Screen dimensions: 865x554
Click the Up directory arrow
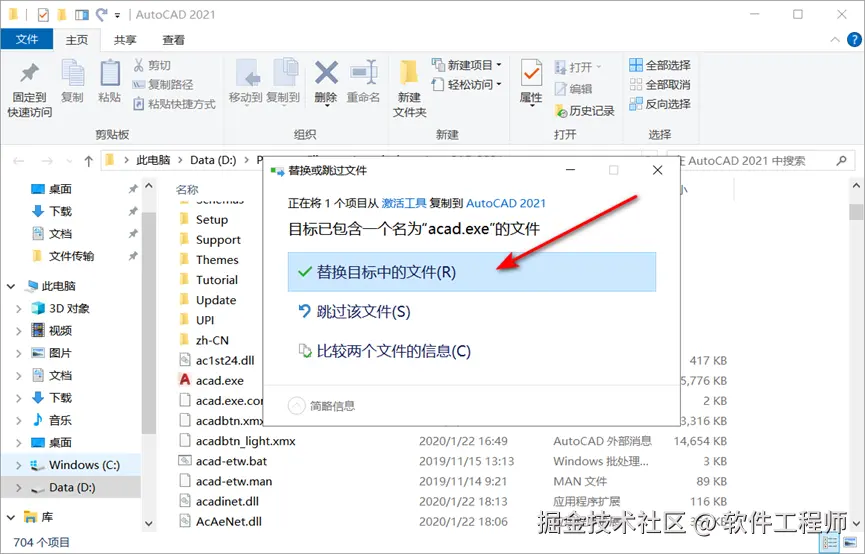click(x=88, y=161)
